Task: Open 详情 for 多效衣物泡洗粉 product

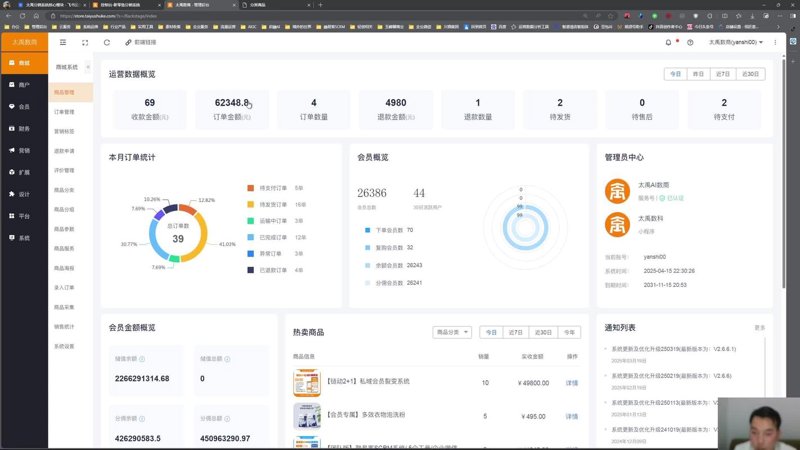Action: (x=571, y=416)
